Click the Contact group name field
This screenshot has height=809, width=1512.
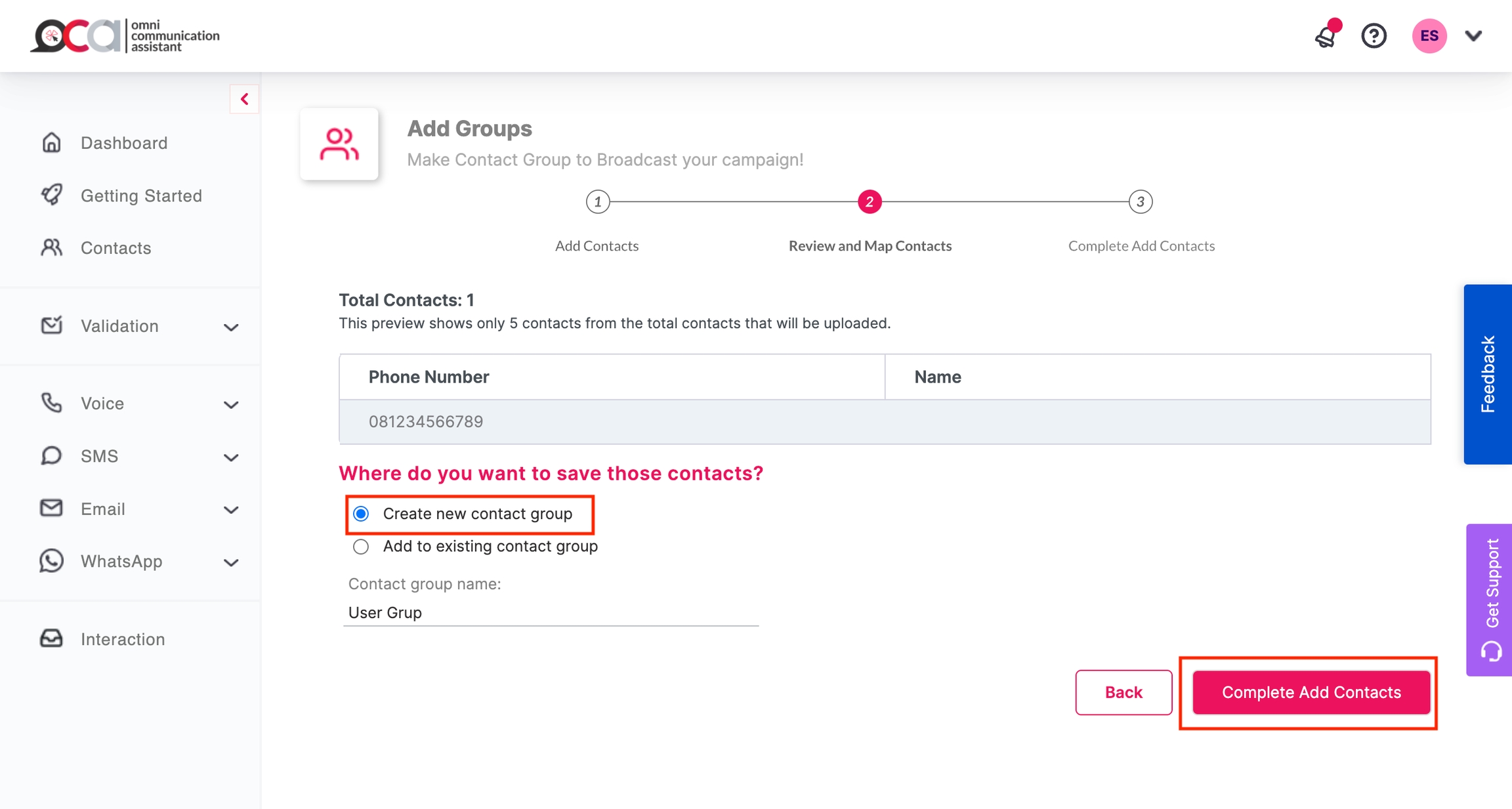551,612
